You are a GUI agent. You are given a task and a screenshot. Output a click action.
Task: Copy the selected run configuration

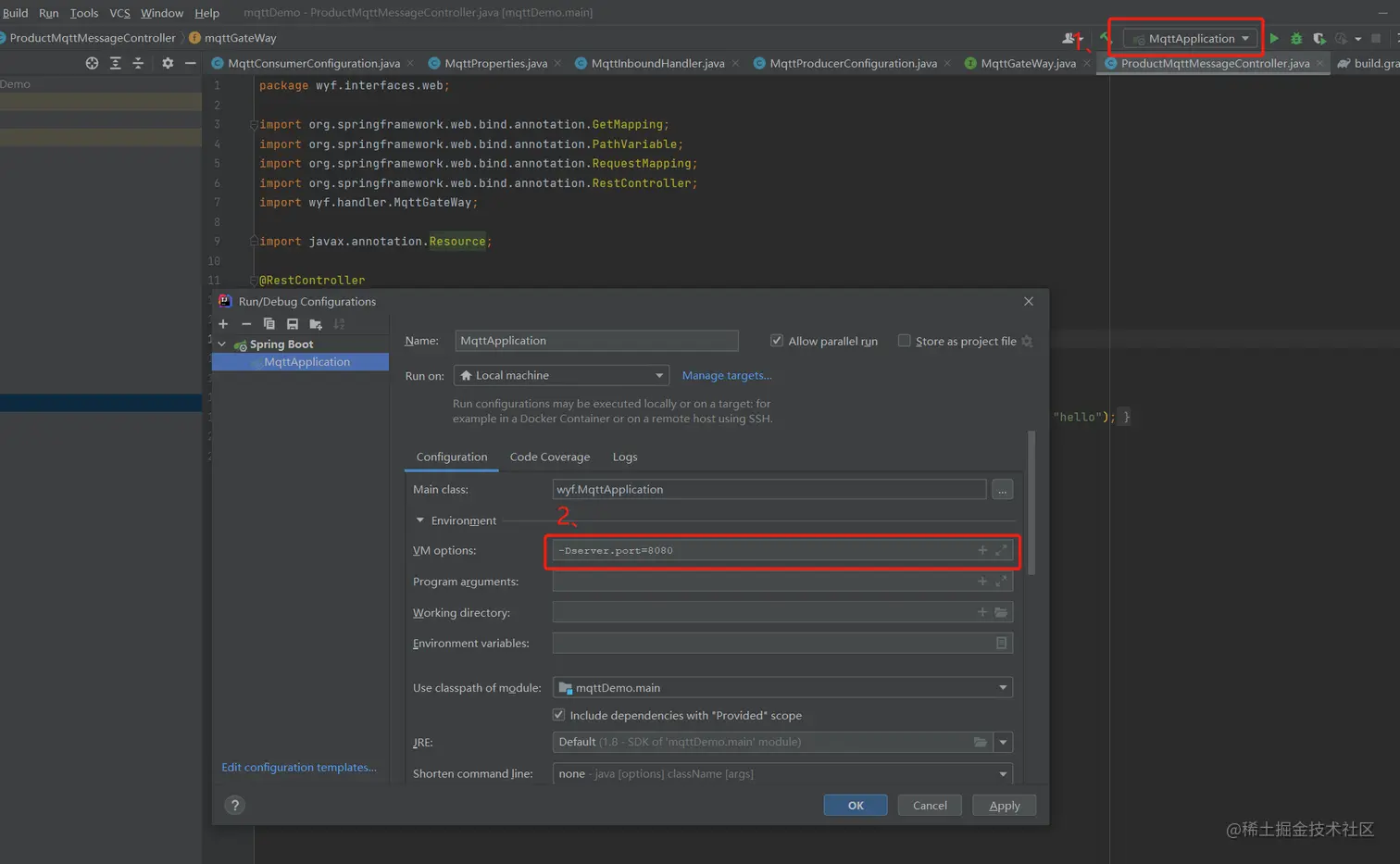[269, 324]
